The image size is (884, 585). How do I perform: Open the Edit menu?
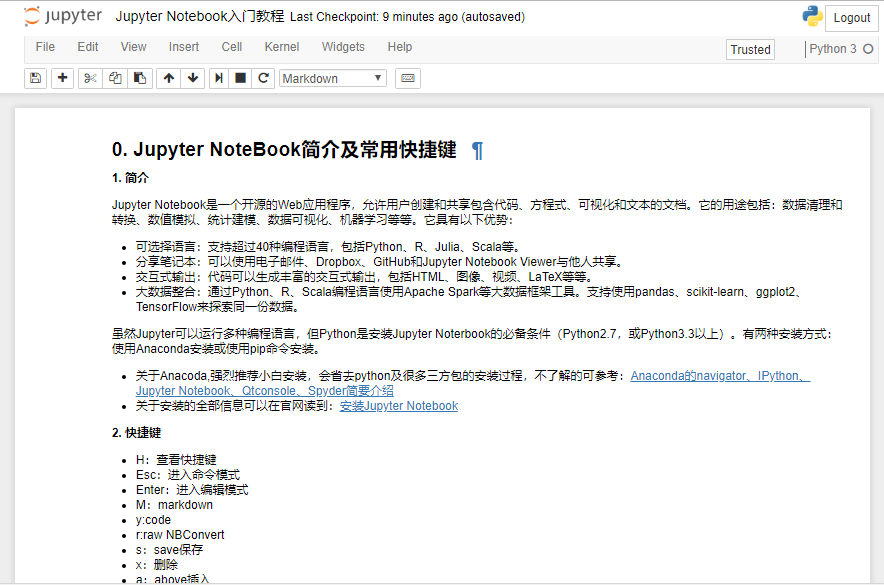click(x=88, y=47)
